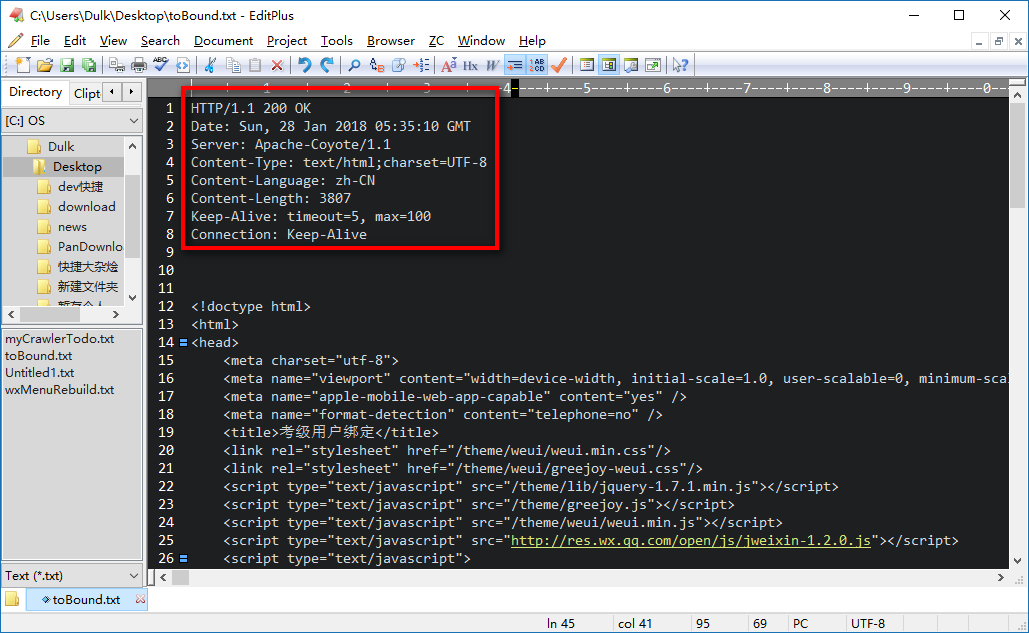Screen dimensions: 1029x633
Task: Open the Search menu
Action: pyautogui.click(x=160, y=41)
